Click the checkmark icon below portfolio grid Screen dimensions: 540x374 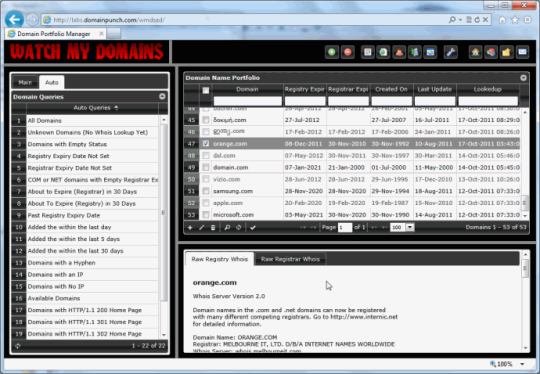pos(253,227)
